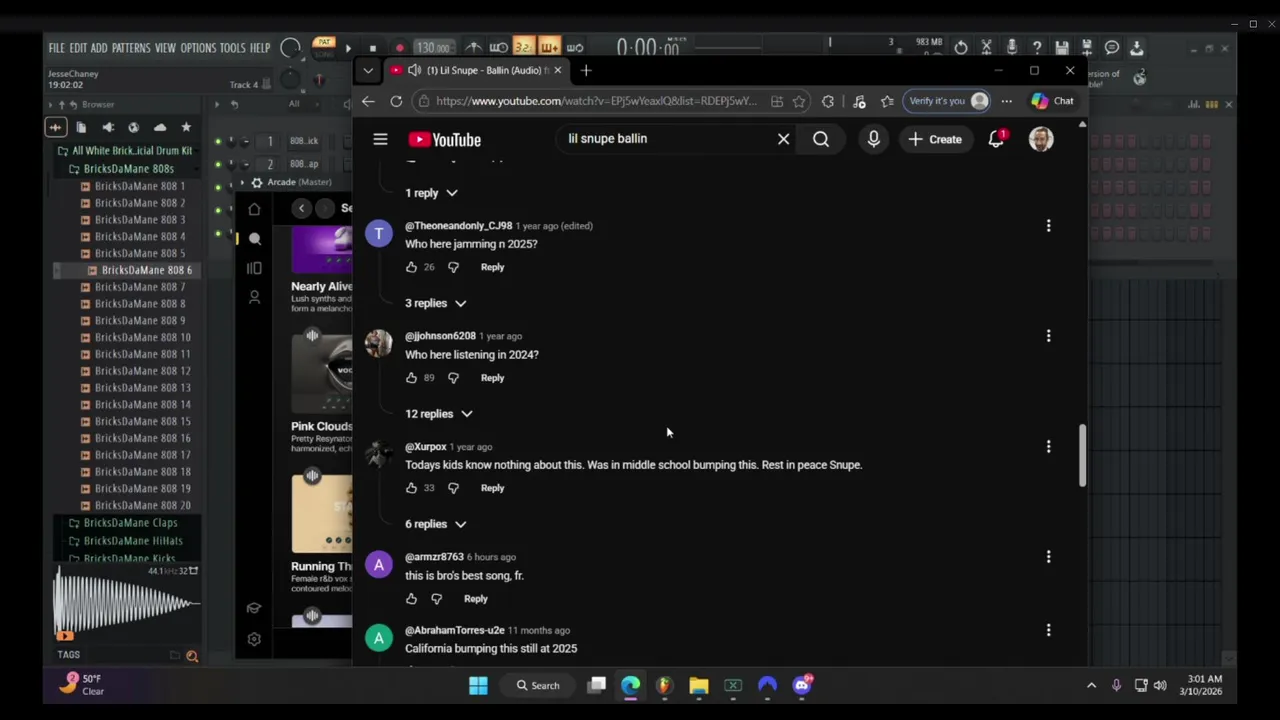
Task: Select the globe library icon in FL browser
Action: click(133, 127)
